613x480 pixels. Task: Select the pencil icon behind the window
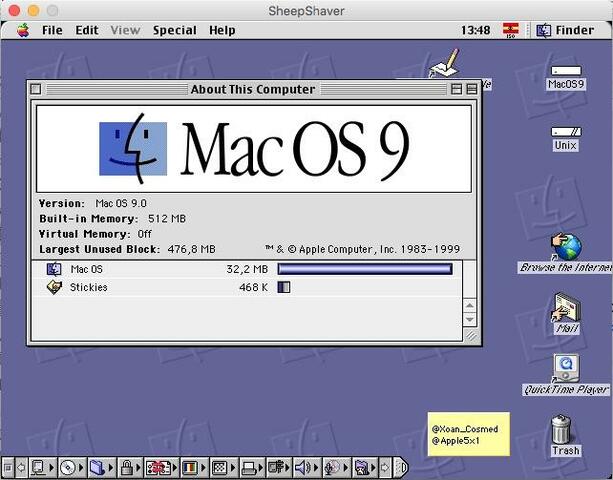tap(445, 64)
